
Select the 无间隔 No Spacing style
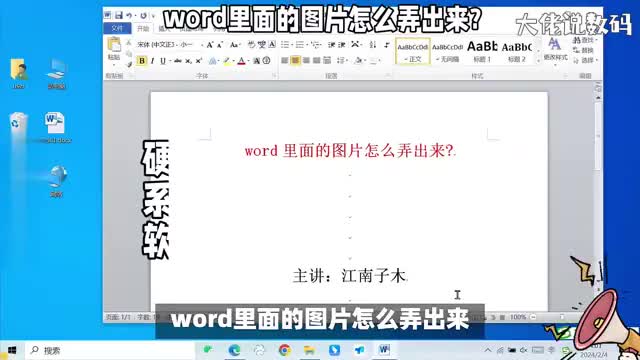click(x=447, y=52)
